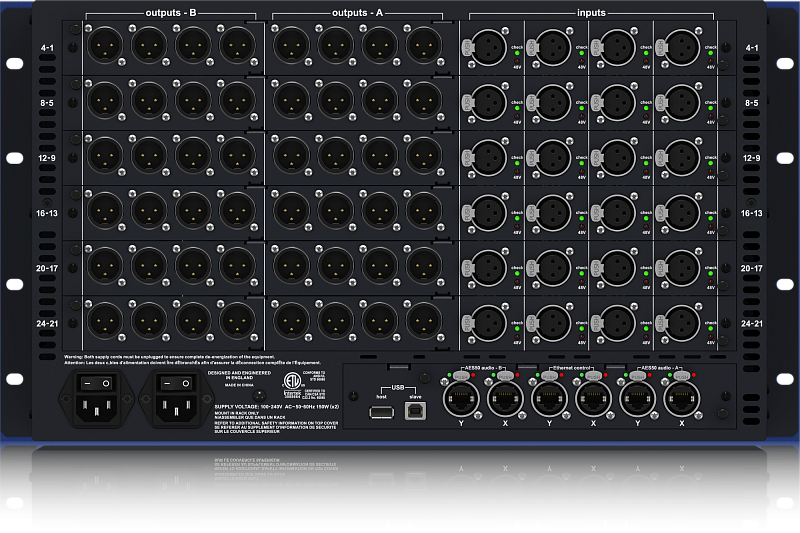Click leftmost outputs A XLR in row 4-1
The image size is (800, 533).
coord(291,45)
